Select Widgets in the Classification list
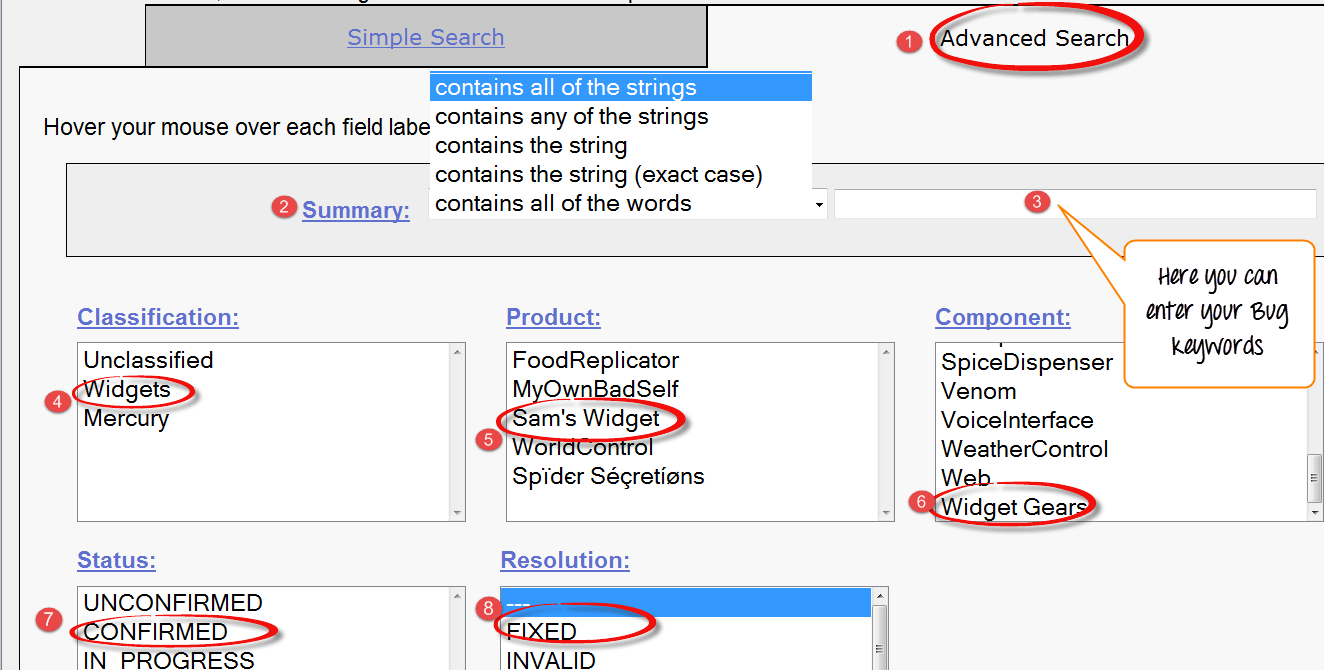 [x=127, y=389]
